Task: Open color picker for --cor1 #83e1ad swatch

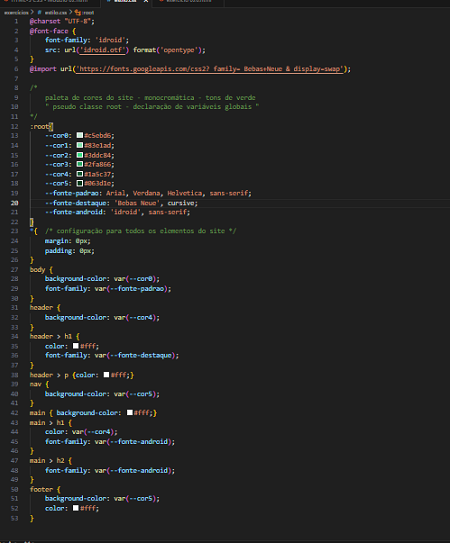Action: [80, 145]
